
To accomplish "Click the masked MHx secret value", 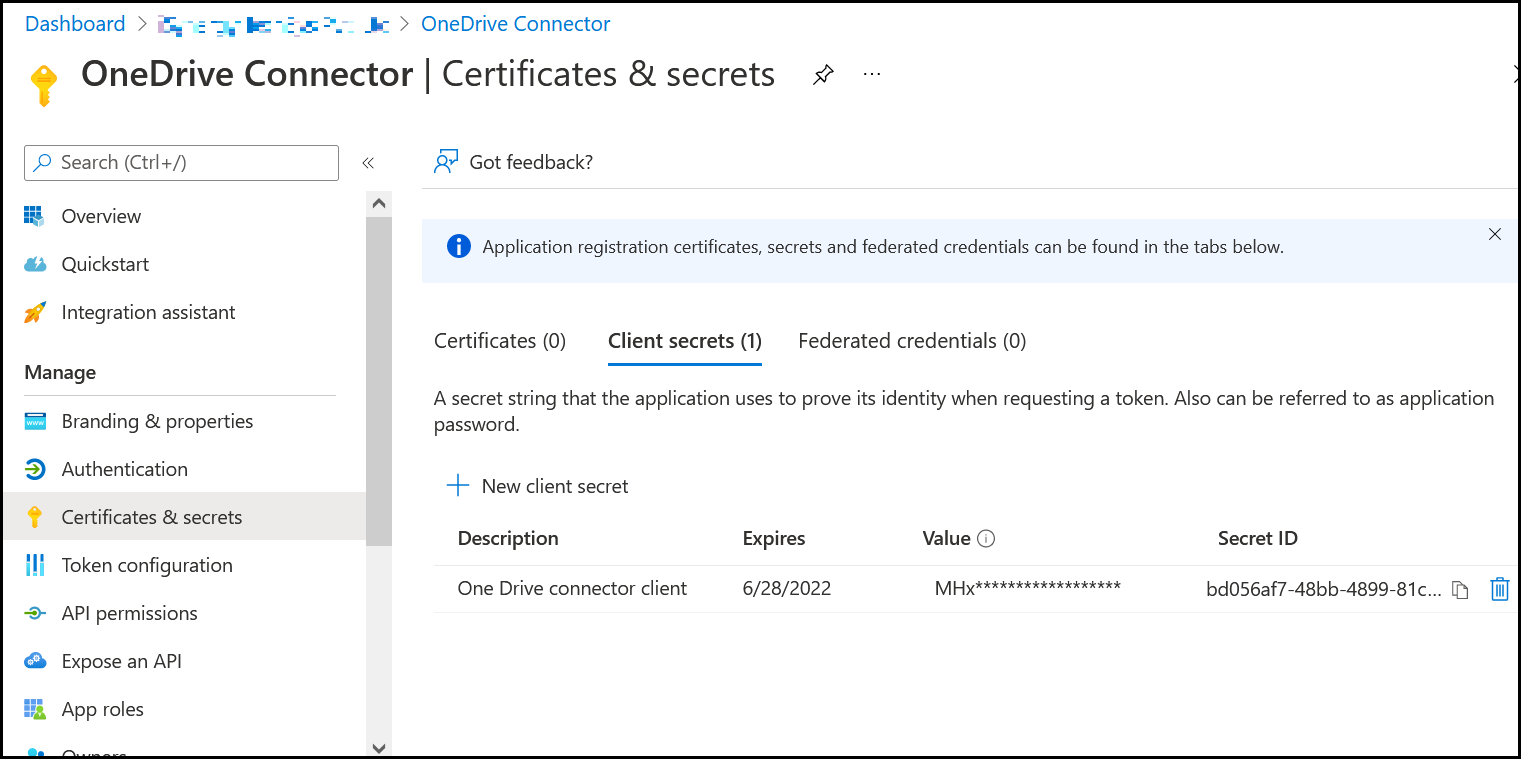I will coord(1028,589).
